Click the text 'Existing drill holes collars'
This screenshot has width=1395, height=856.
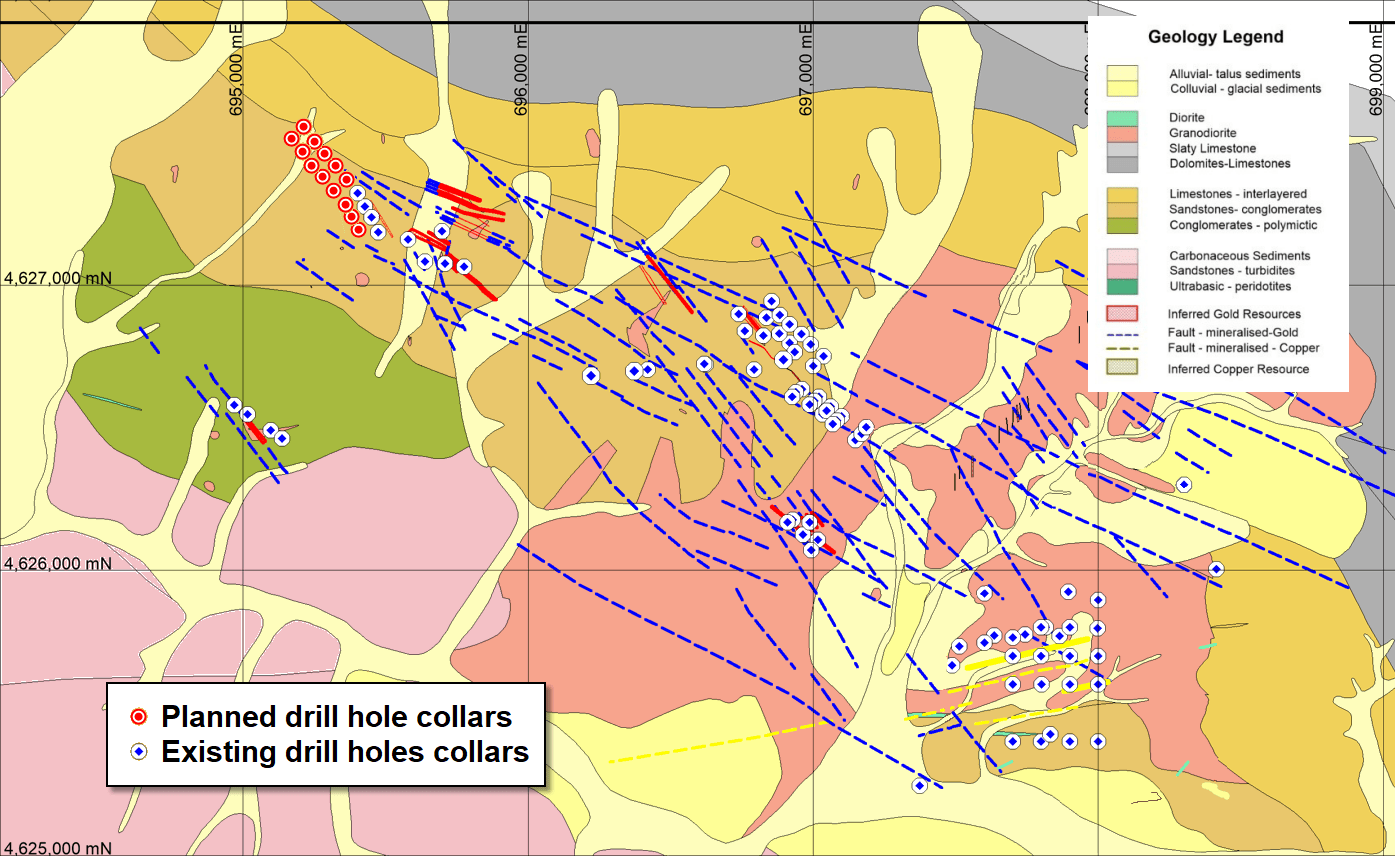345,750
